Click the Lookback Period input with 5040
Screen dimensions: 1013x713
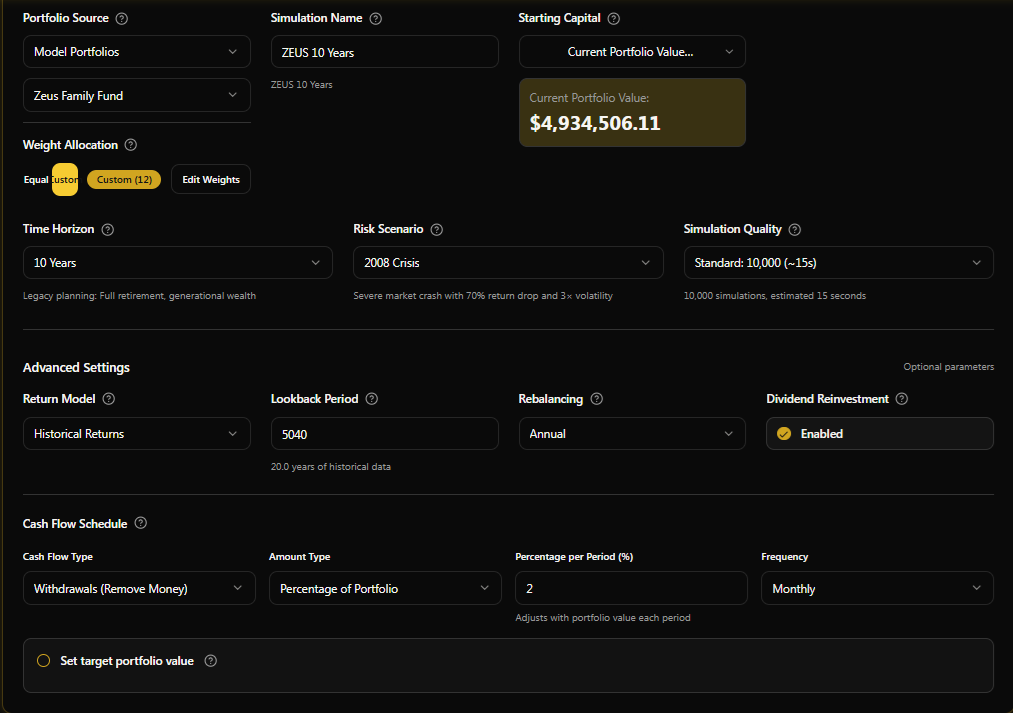coord(384,434)
